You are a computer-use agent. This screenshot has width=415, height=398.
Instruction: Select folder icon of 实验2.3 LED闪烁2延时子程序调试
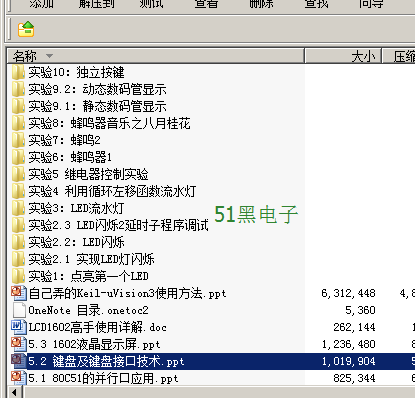pos(18,225)
